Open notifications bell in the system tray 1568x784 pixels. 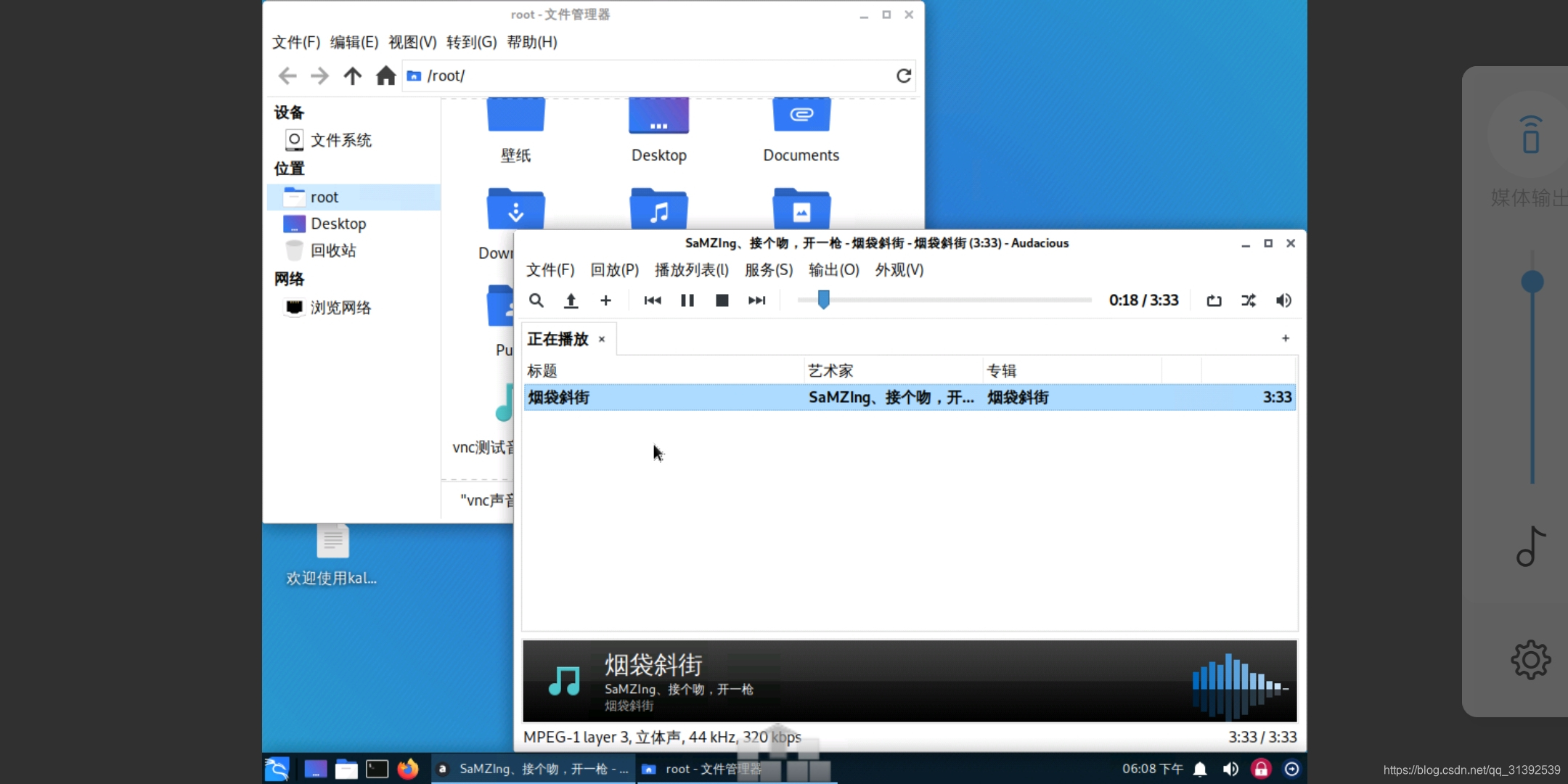coord(1200,769)
